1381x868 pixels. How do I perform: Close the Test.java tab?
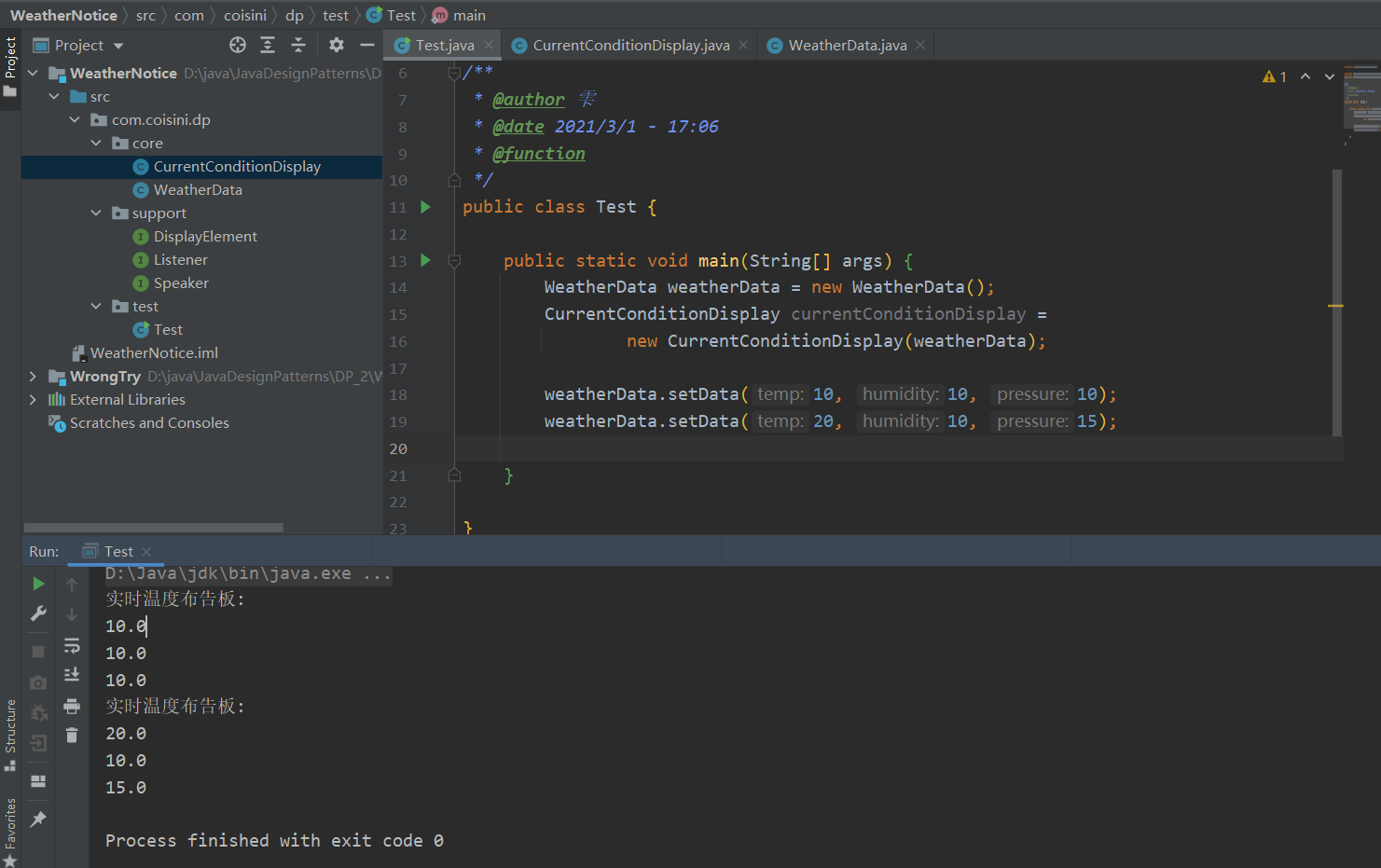(489, 45)
